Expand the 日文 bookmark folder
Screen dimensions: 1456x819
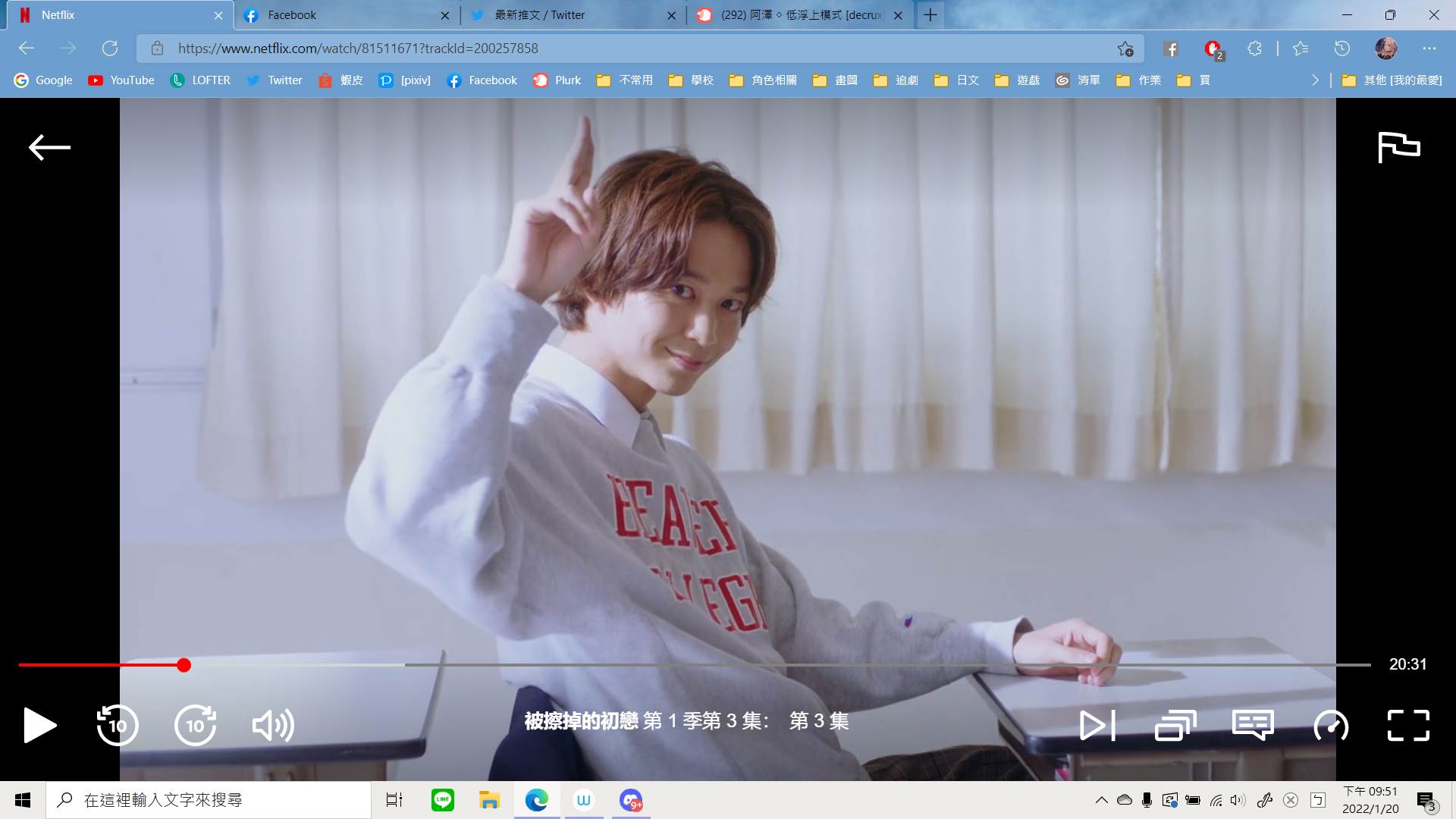[x=956, y=80]
